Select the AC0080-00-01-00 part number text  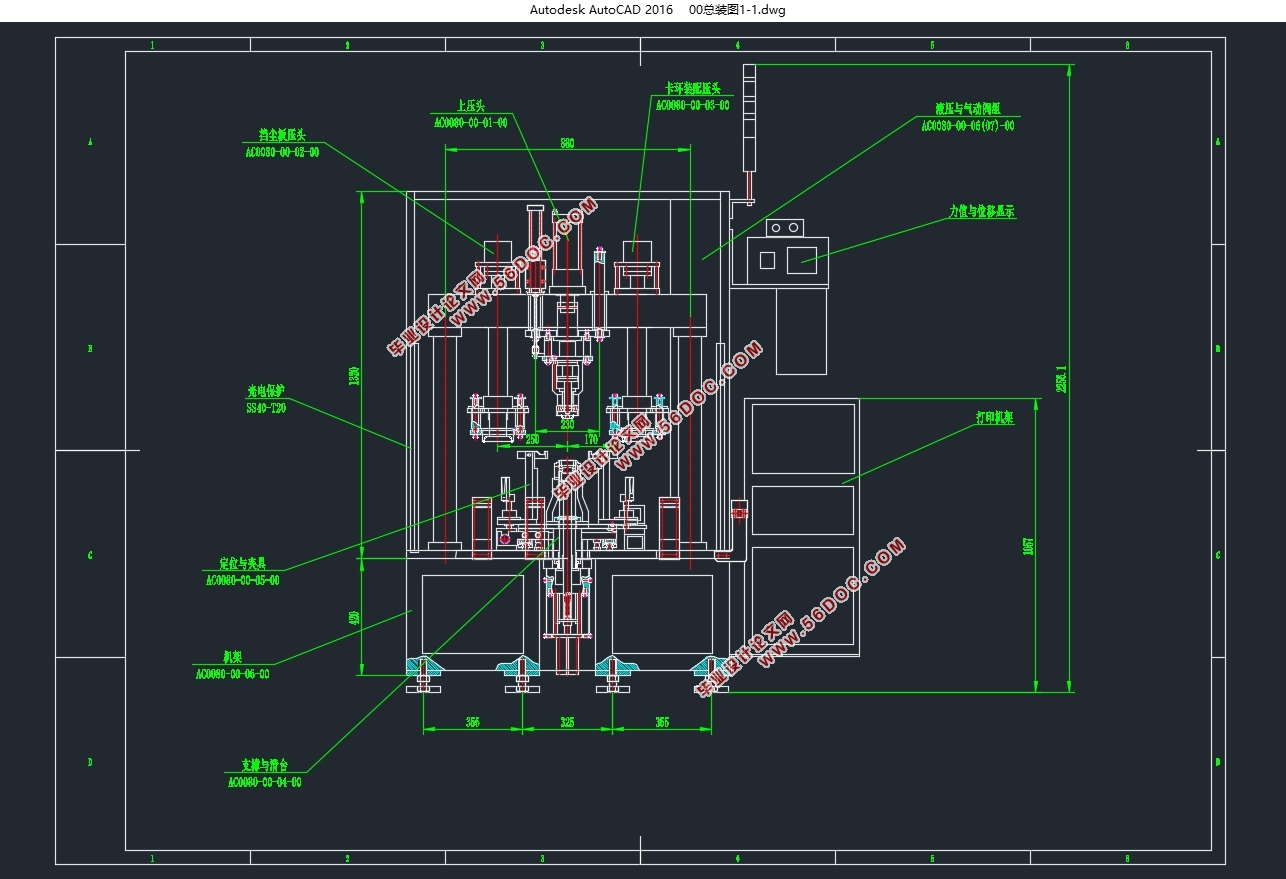pos(470,122)
